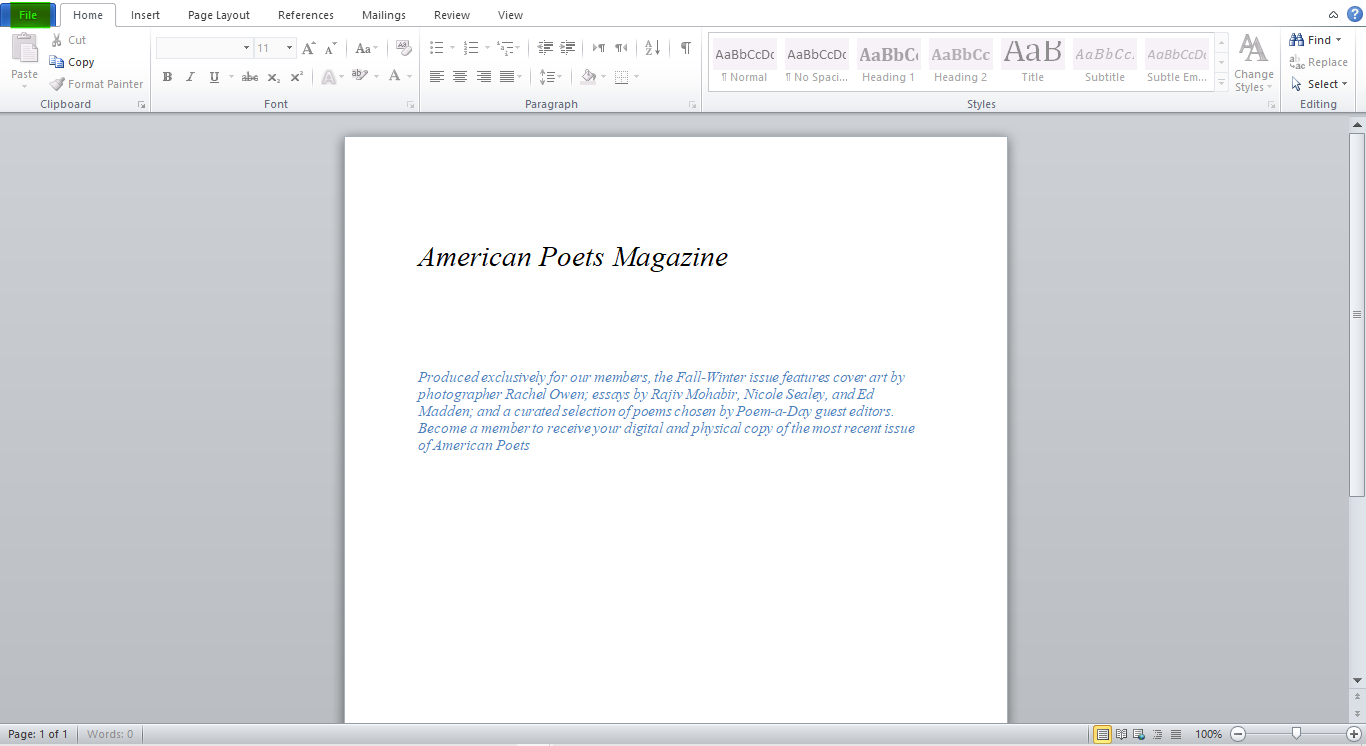The image size is (1366, 746).
Task: Switch to the References tab
Action: [x=306, y=15]
